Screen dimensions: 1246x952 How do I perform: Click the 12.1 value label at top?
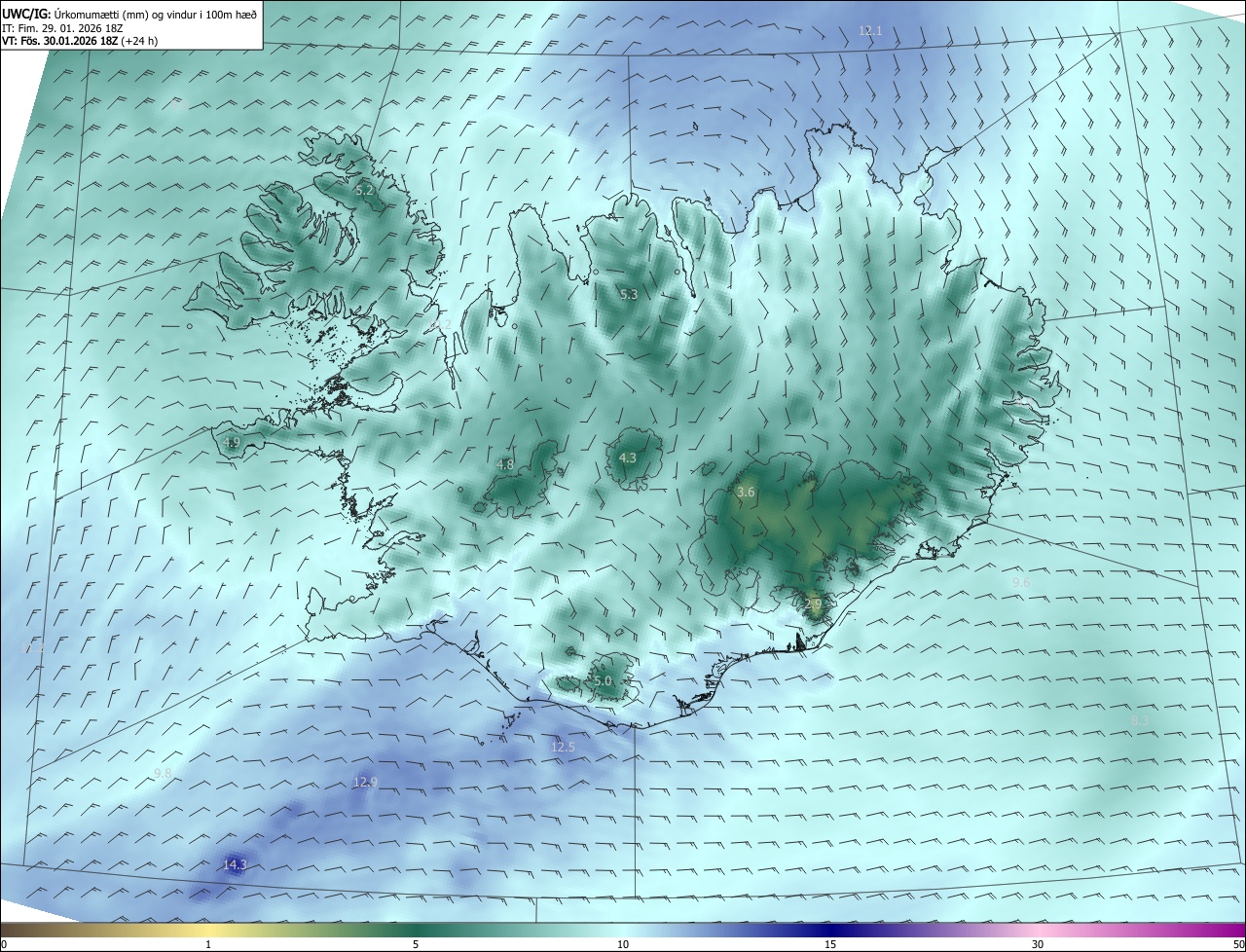click(x=870, y=31)
